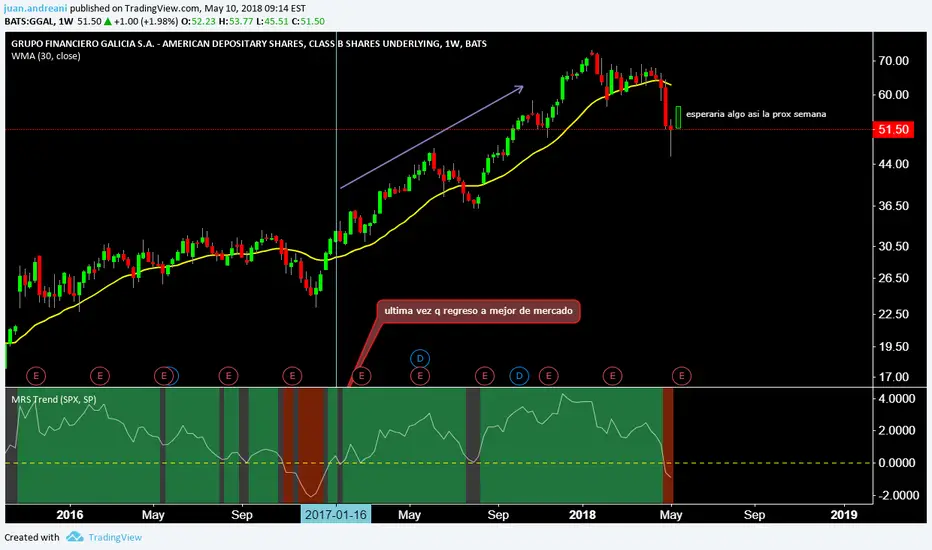The width and height of the screenshot is (932, 550).
Task: Click the 2.0000 MRS scale label
Action: [x=897, y=430]
